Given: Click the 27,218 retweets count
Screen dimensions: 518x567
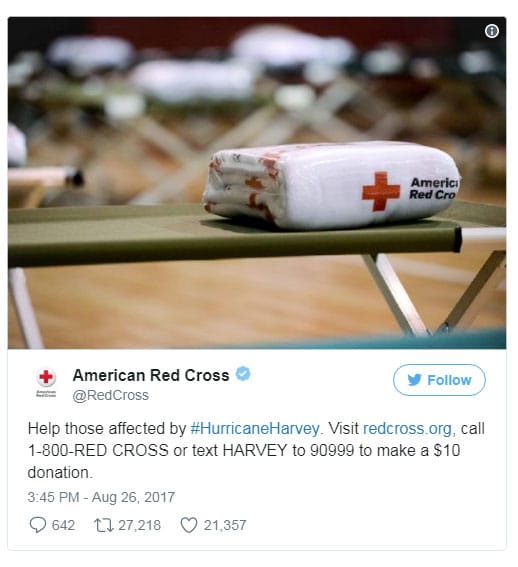Looking at the screenshot, I should 140,525.
